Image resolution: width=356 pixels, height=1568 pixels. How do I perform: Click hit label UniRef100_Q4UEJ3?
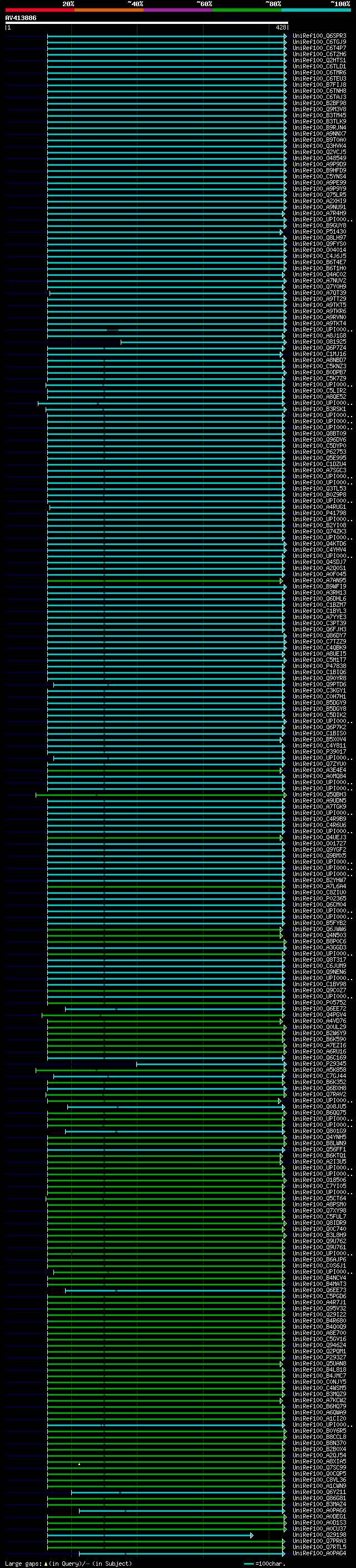(319, 838)
